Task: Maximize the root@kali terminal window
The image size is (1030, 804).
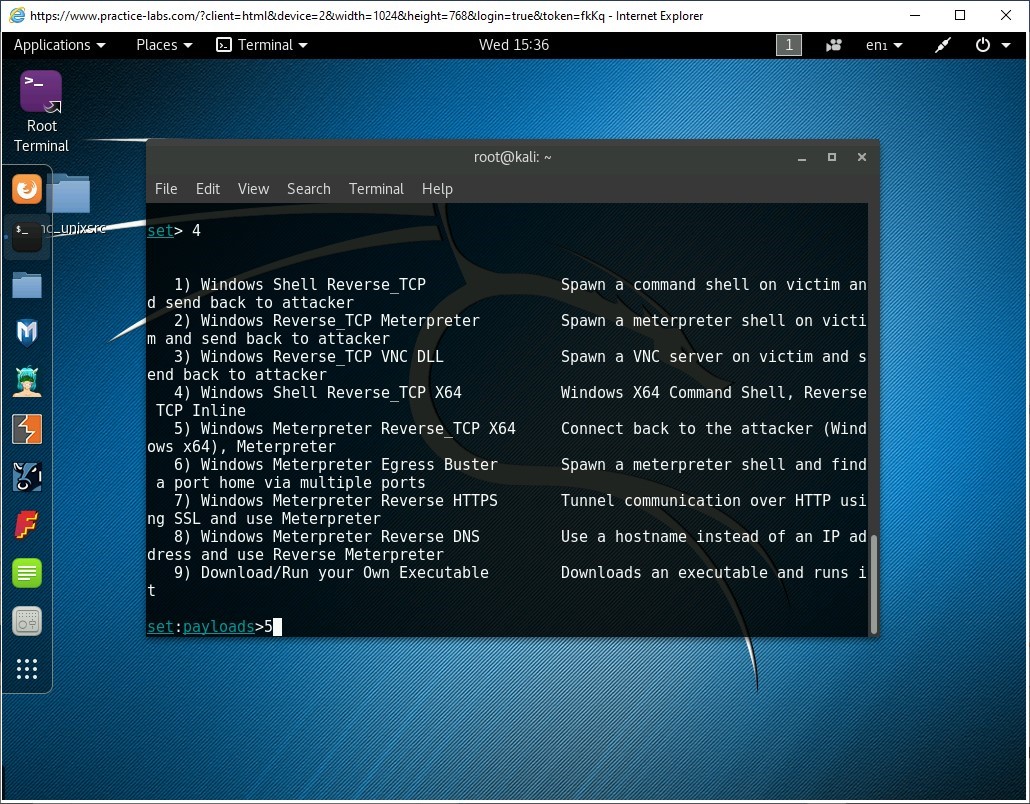Action: pos(832,157)
